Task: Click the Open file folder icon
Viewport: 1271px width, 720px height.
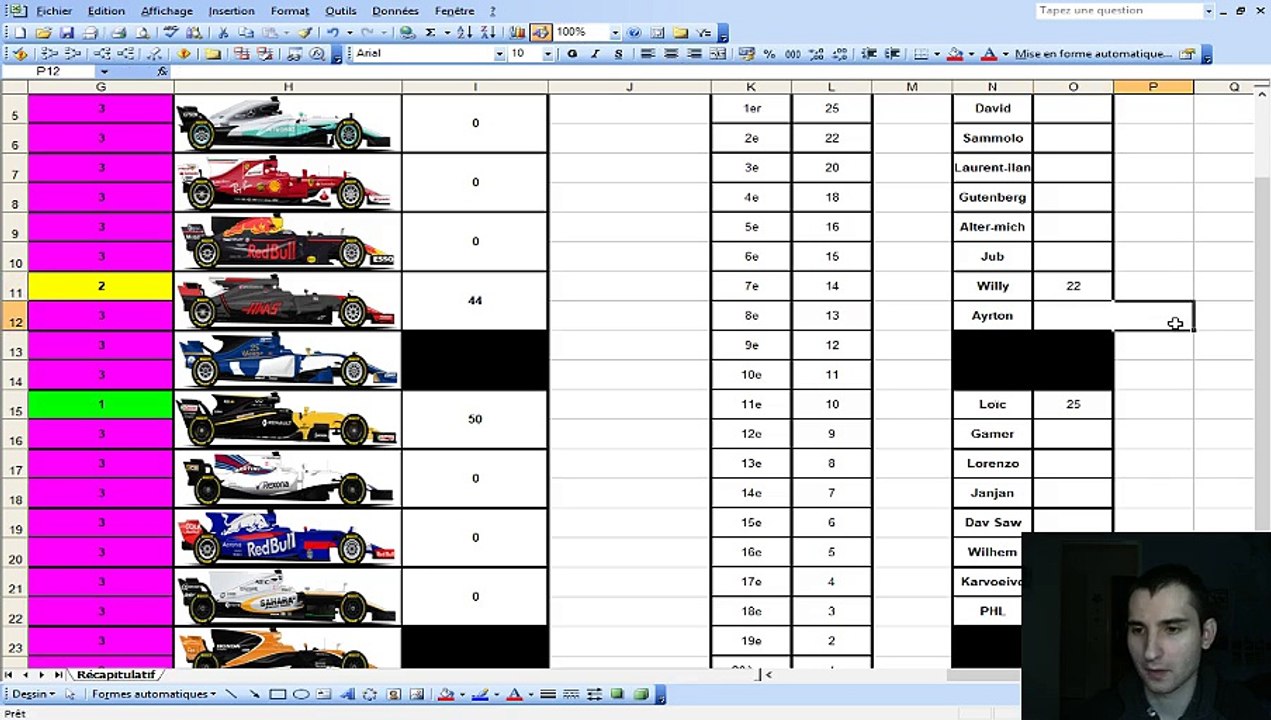Action: (44, 32)
